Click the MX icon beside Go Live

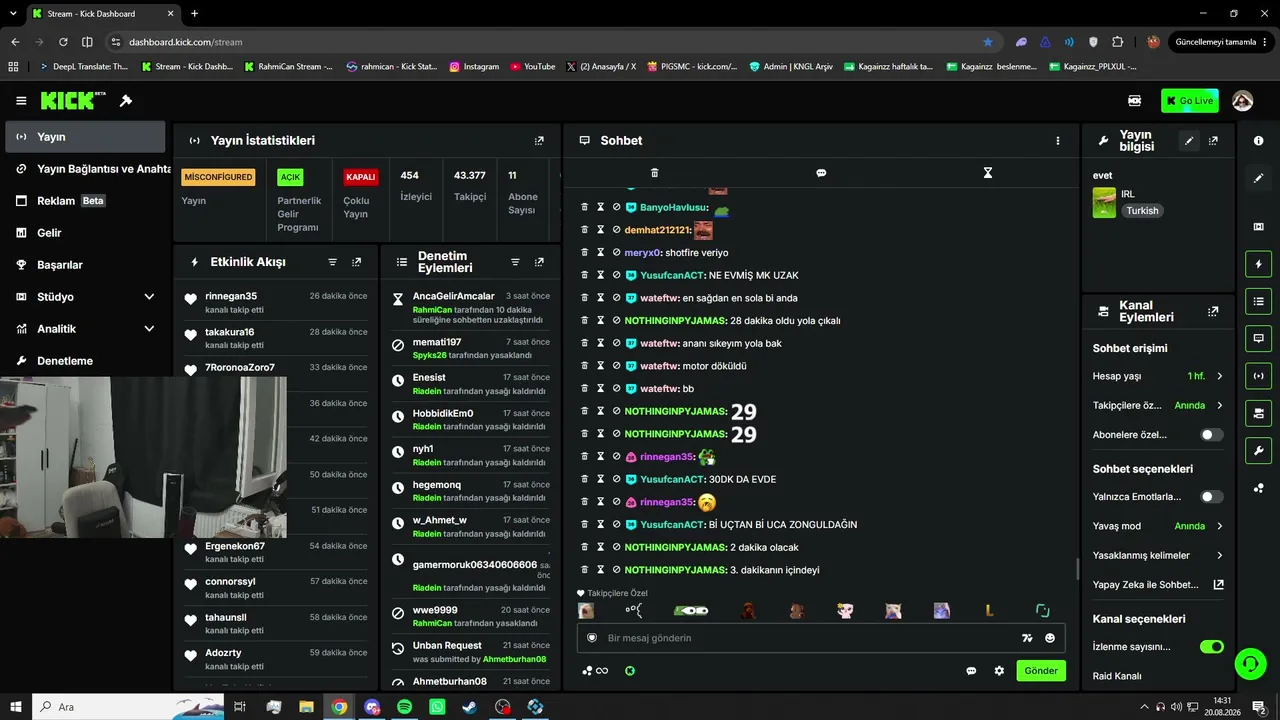(1135, 101)
